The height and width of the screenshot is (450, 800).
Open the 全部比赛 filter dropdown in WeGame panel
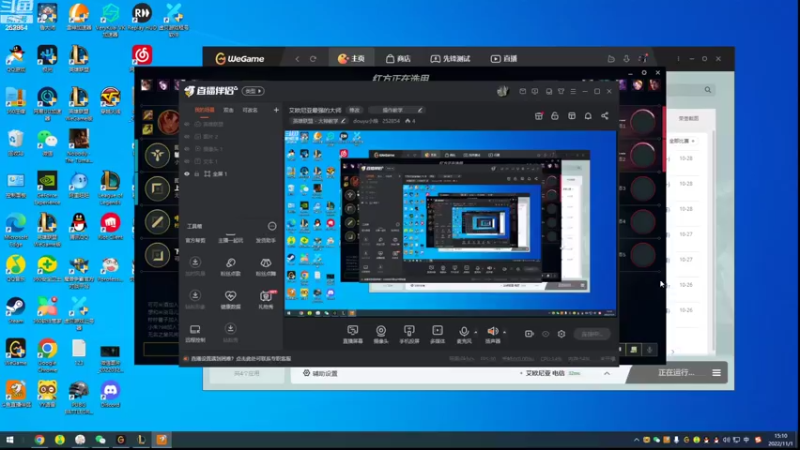pos(682,141)
